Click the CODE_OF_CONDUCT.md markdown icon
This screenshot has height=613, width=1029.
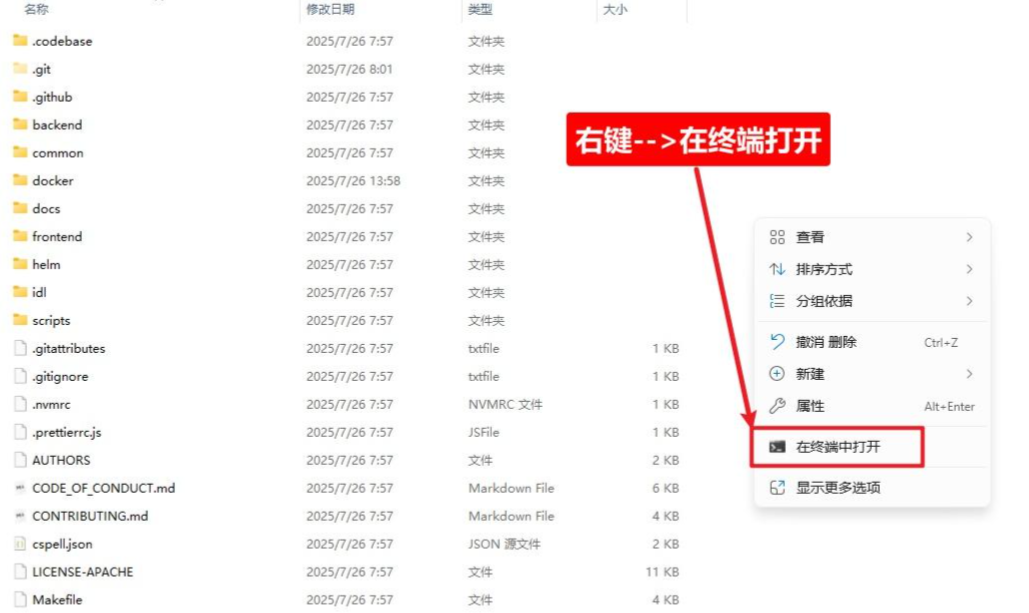pos(20,488)
